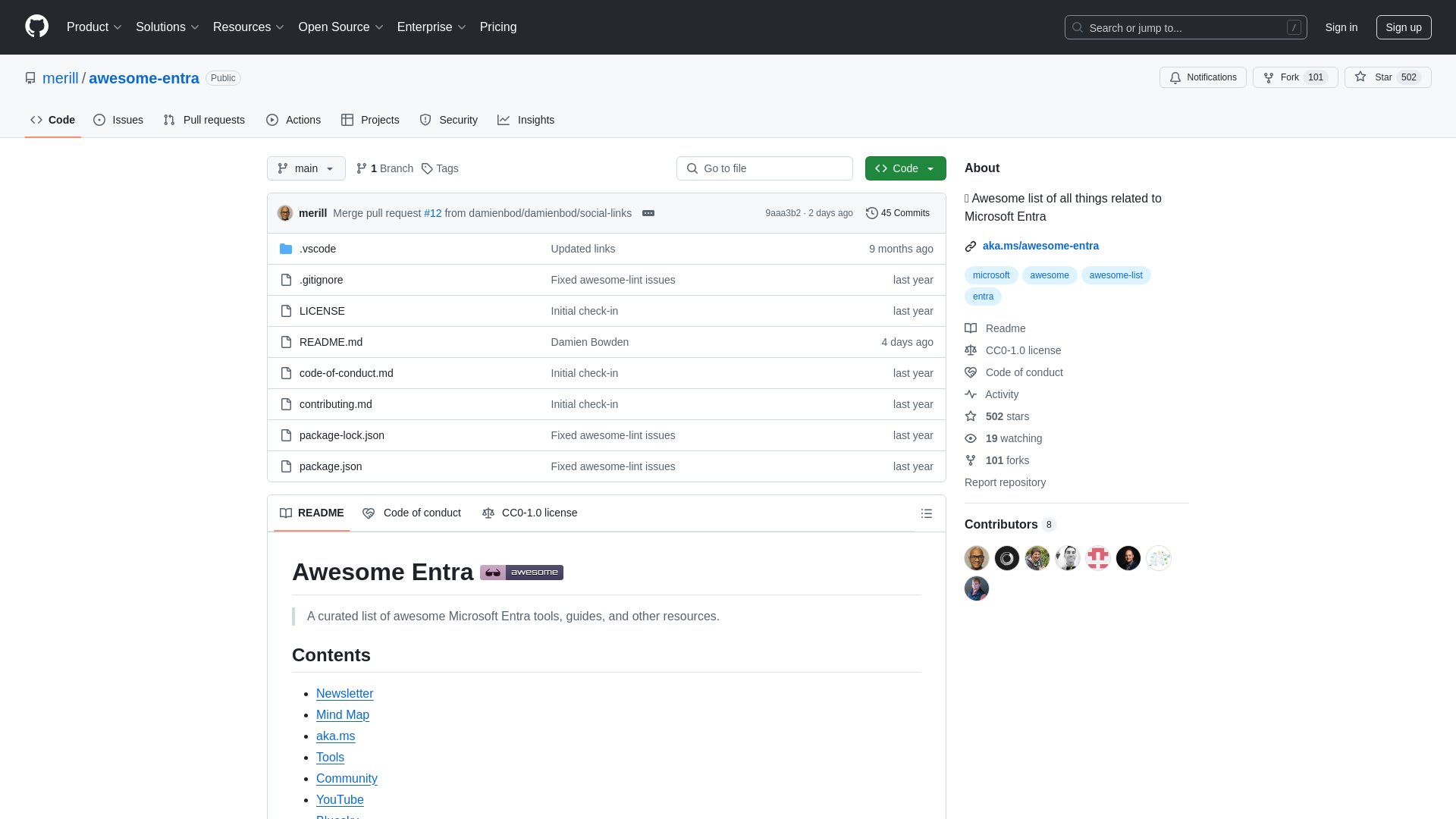The height and width of the screenshot is (819, 1456).
Task: Switch to the Actions tab
Action: 293,120
